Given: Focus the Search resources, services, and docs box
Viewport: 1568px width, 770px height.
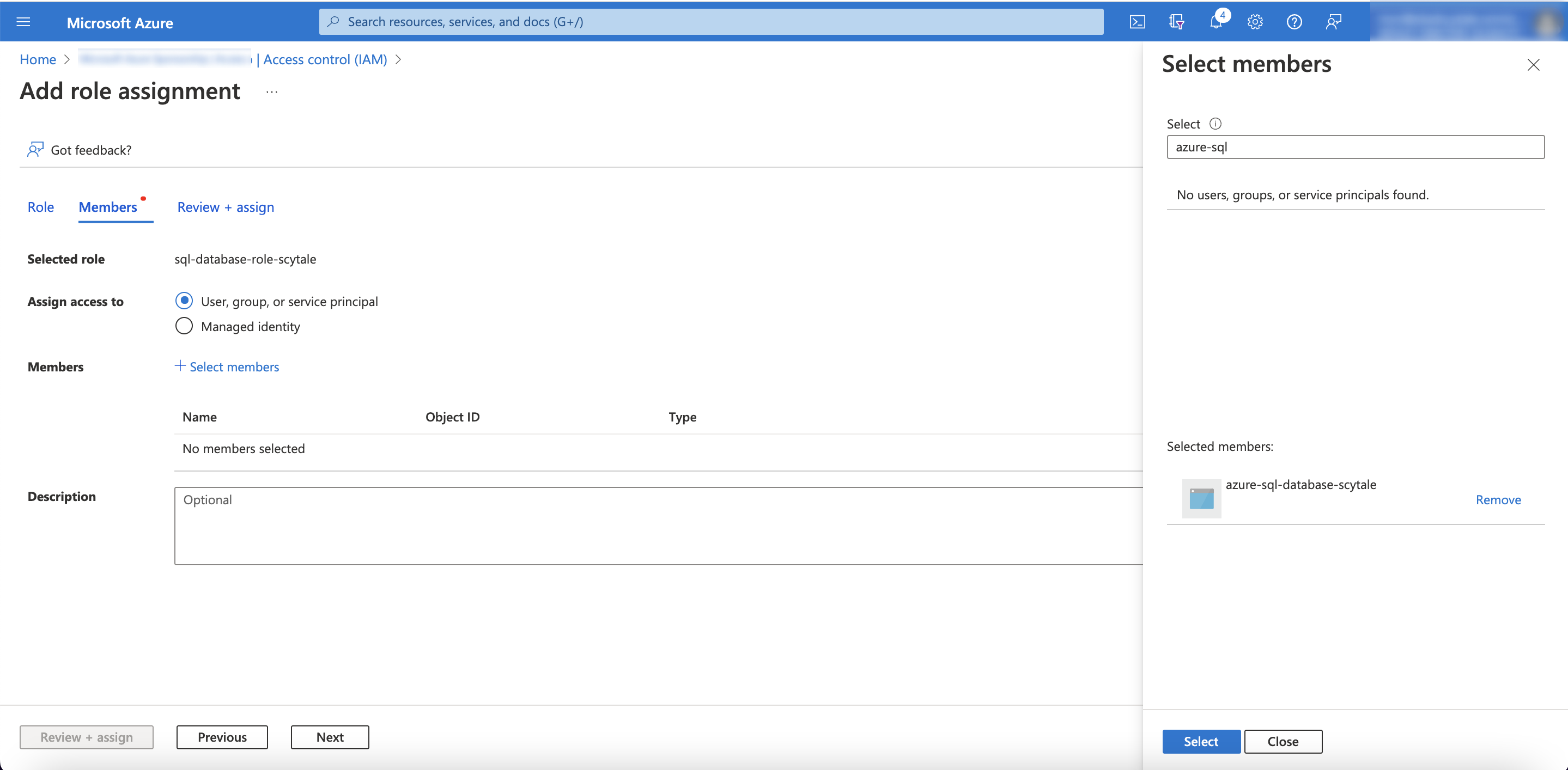Looking at the screenshot, I should 711,22.
